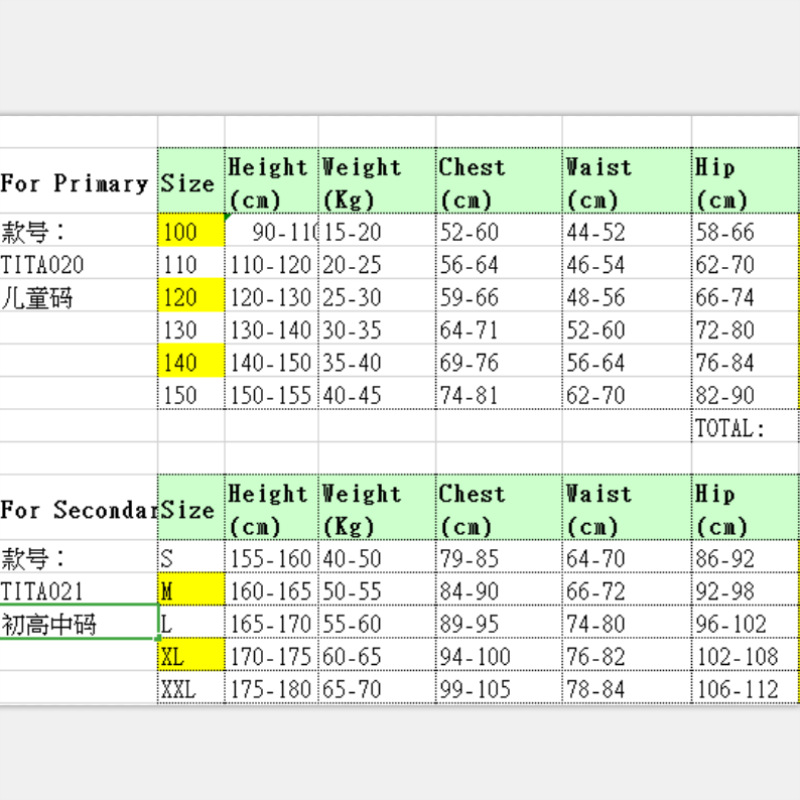
Task: Click the yellow size 120 cell
Action: [191, 298]
